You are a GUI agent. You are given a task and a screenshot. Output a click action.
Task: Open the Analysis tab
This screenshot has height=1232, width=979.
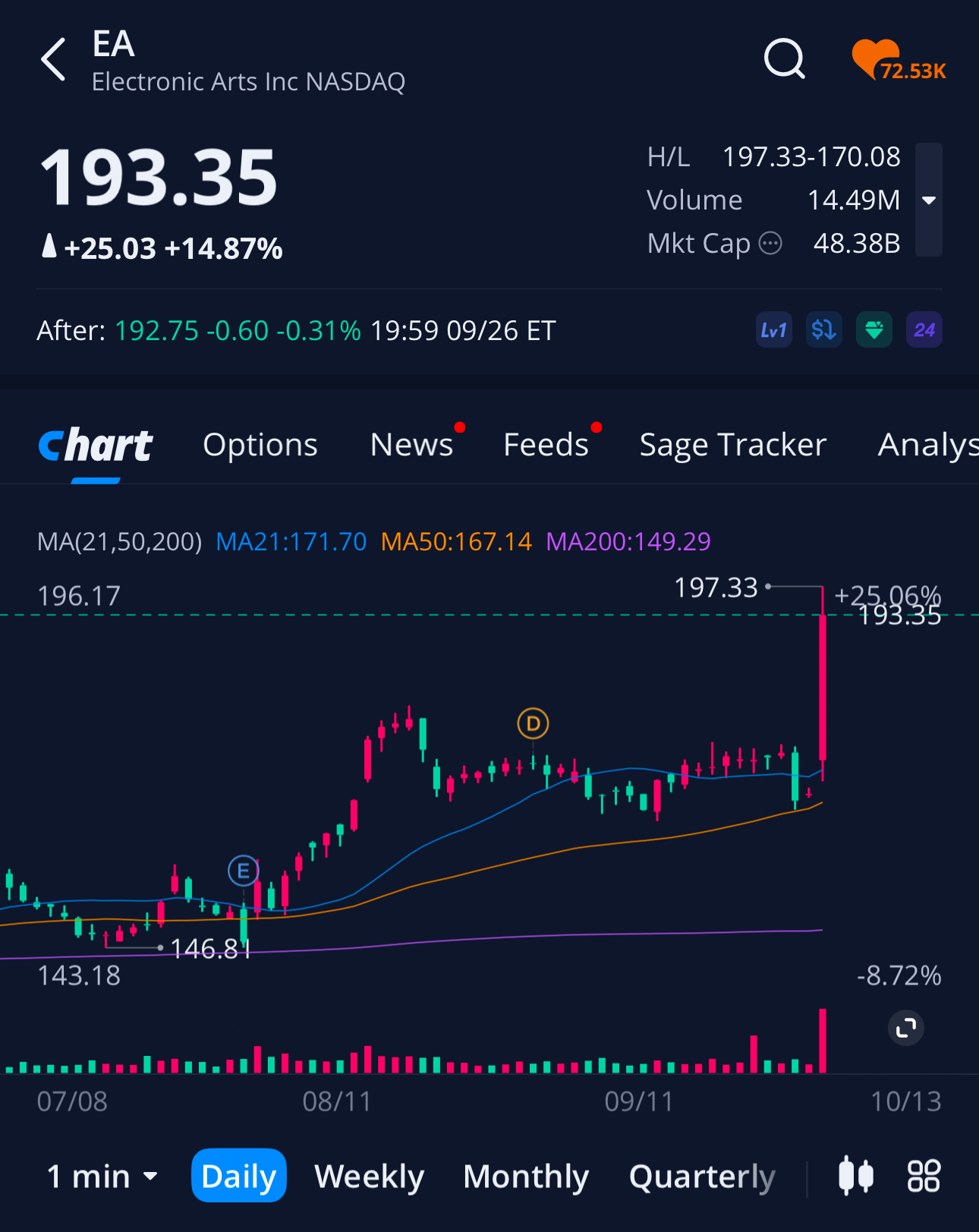(928, 445)
